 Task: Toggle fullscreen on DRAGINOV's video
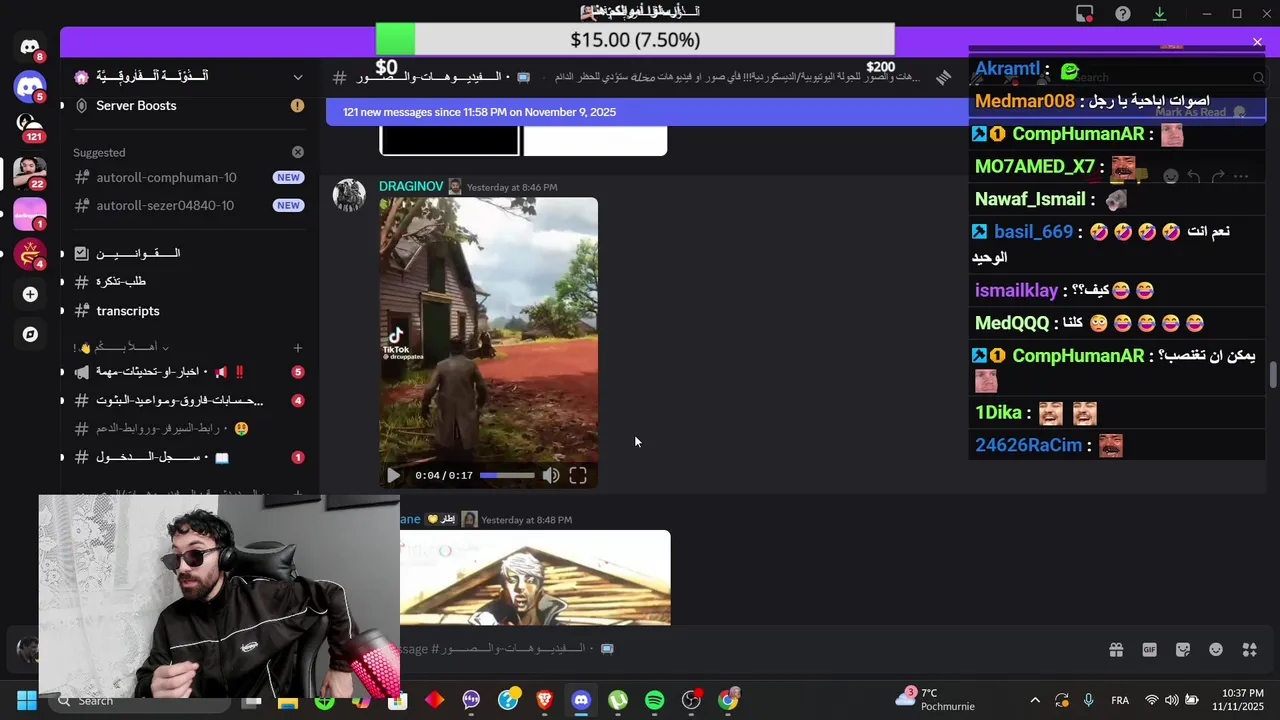[x=578, y=476]
